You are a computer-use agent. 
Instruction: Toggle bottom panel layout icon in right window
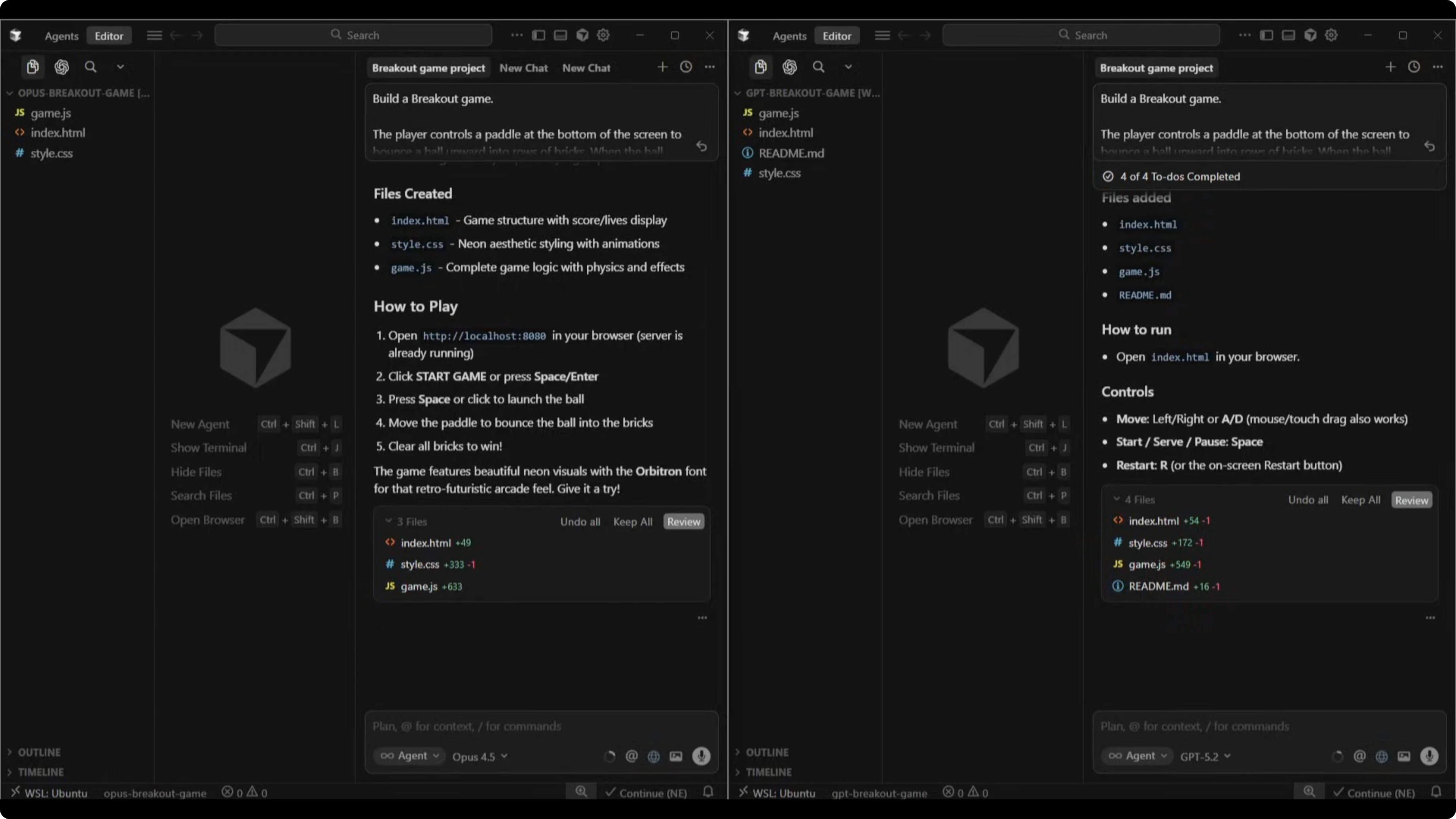1288,35
